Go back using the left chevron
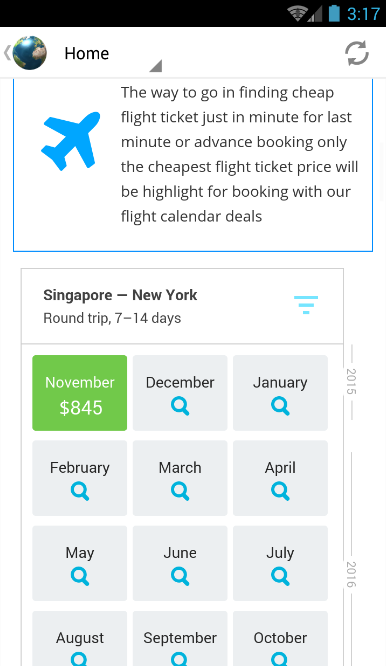The height and width of the screenshot is (666, 386). click(7, 53)
